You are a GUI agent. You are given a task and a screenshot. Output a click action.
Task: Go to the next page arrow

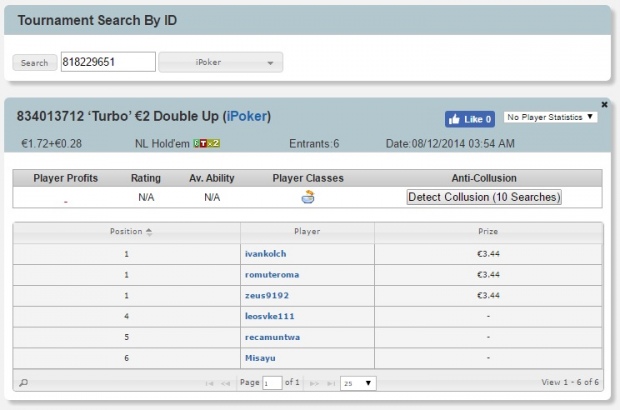(x=314, y=383)
